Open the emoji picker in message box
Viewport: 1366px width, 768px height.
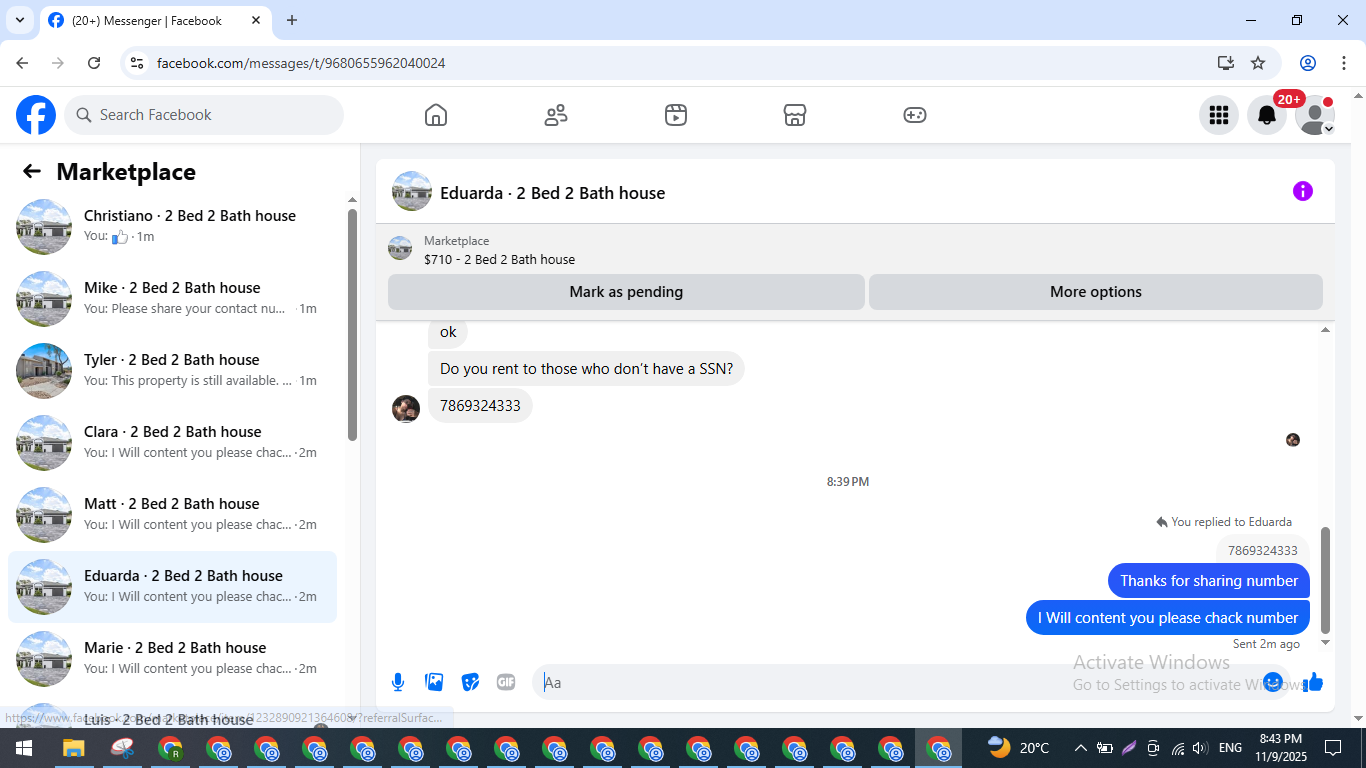(1273, 682)
